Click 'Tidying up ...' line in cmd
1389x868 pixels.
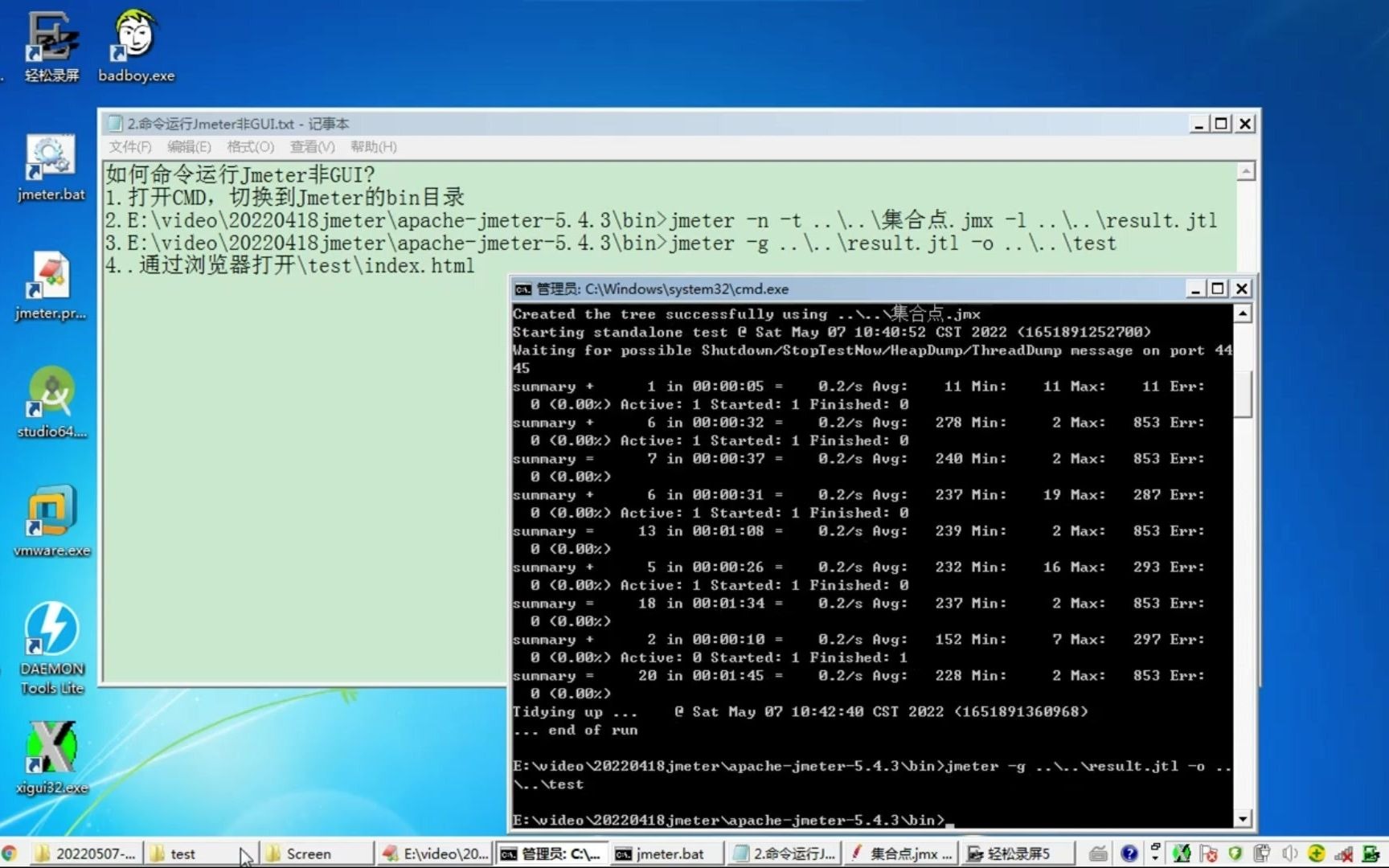coord(801,712)
